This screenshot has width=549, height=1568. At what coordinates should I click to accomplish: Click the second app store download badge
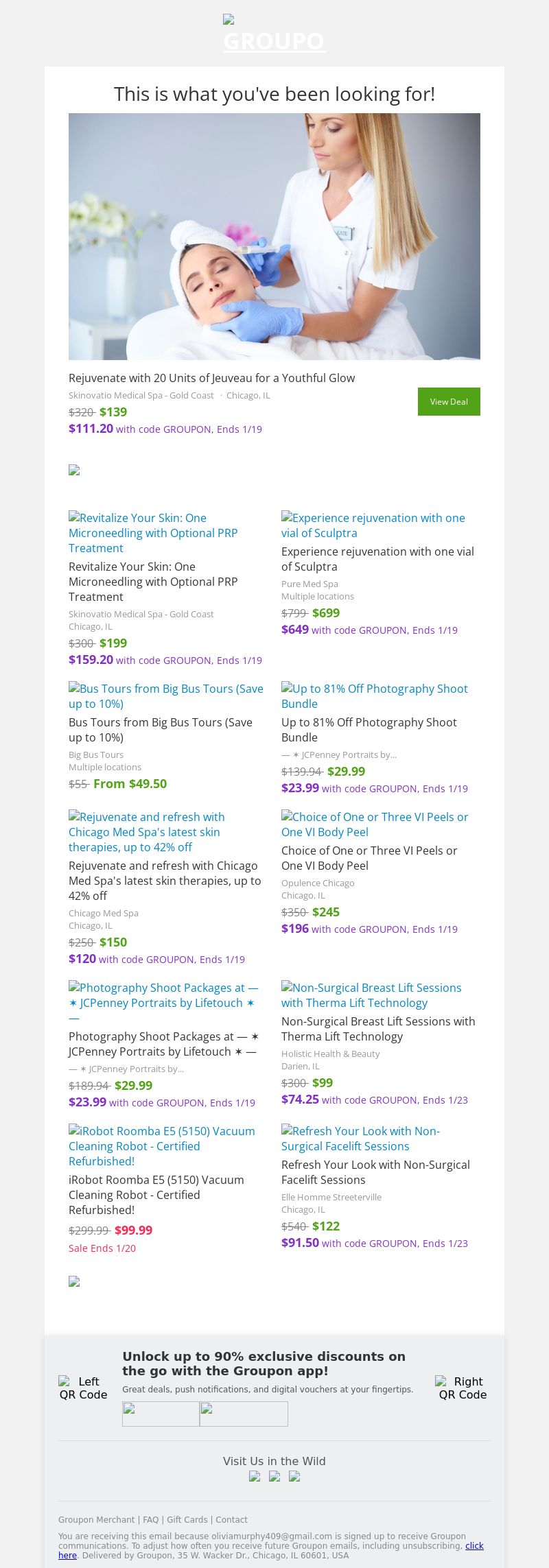tap(244, 1414)
